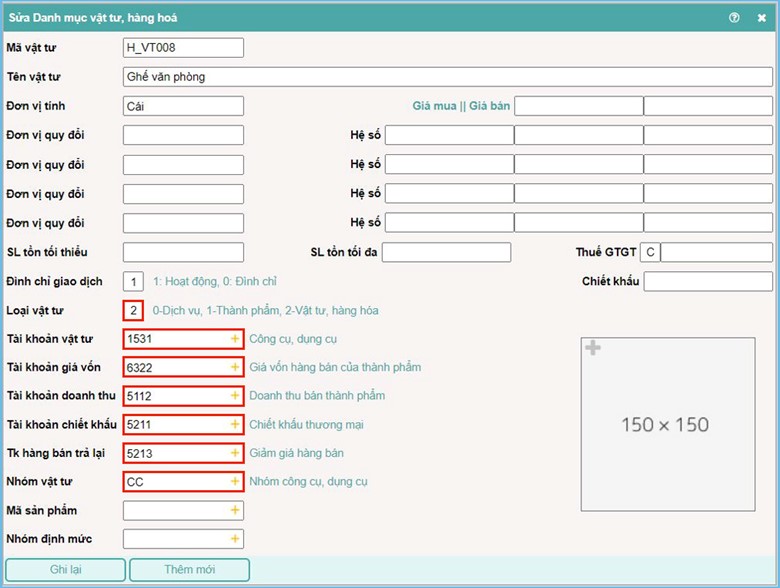
Task: Click the Thêm mới button
Action: click(189, 570)
